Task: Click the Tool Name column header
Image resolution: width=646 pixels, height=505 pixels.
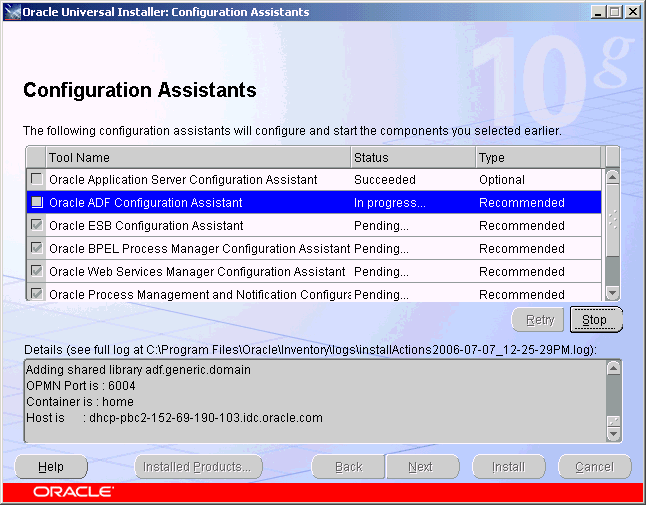Action: coord(198,157)
